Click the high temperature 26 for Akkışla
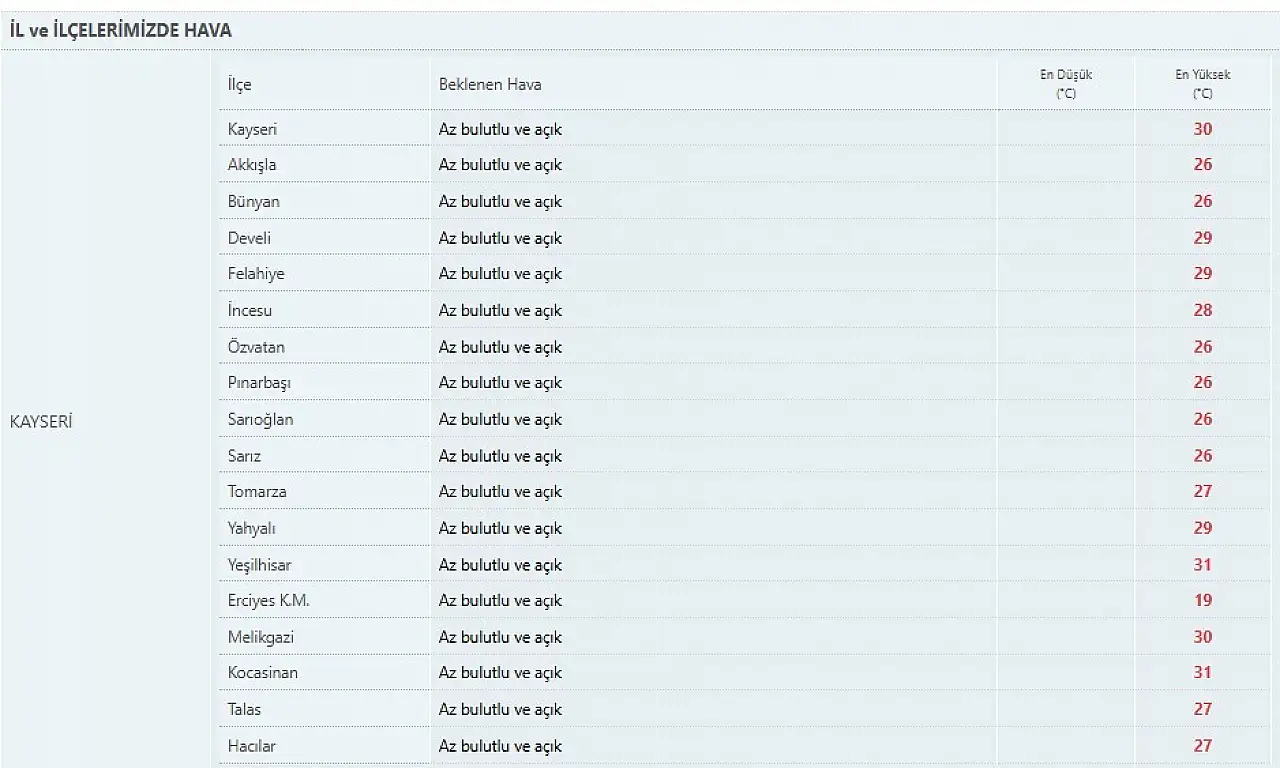1280x768 pixels. click(x=1202, y=165)
